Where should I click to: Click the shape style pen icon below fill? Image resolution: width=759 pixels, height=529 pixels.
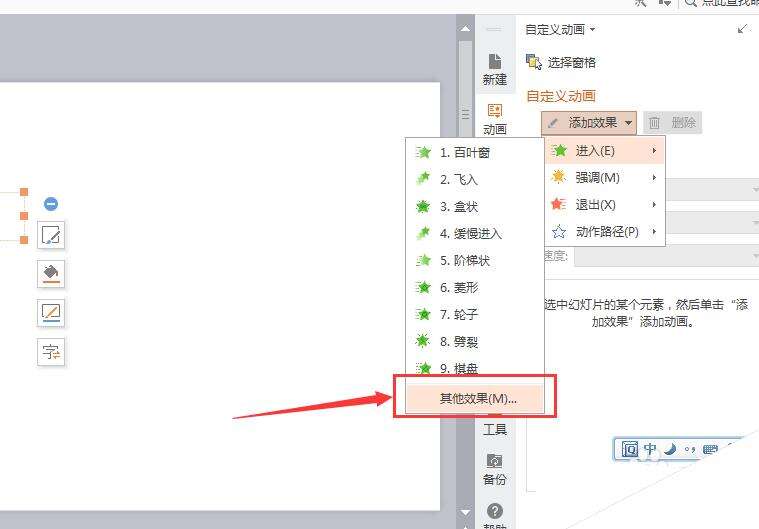51,312
